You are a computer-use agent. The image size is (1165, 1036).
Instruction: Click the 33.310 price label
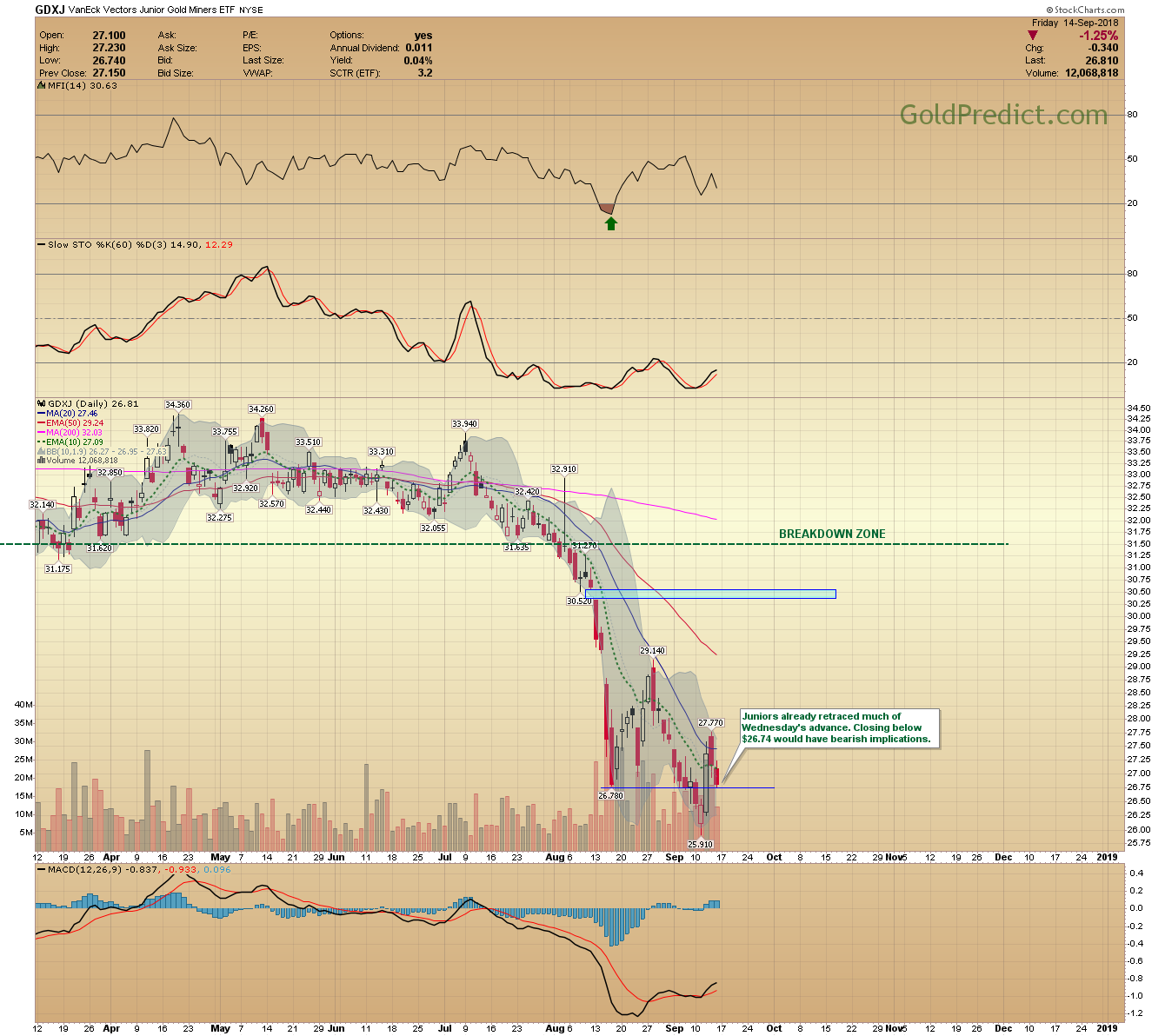click(381, 452)
